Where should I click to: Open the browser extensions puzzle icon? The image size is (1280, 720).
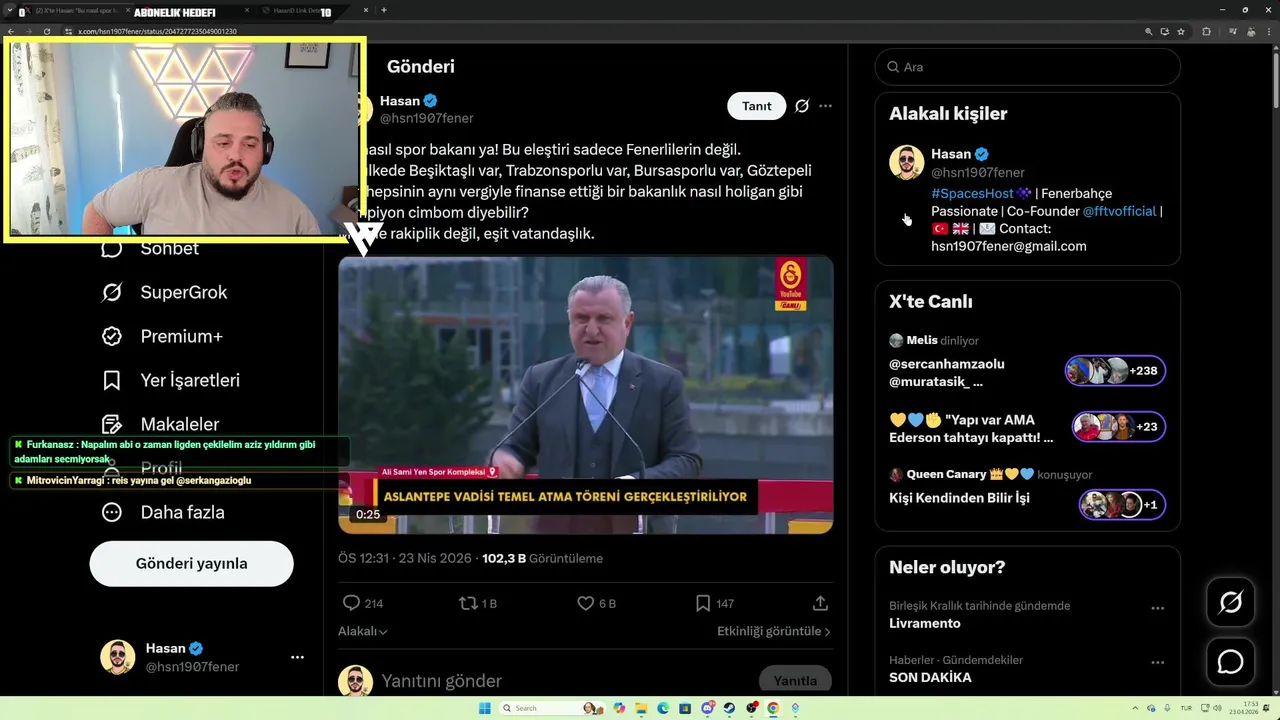[x=1206, y=31]
